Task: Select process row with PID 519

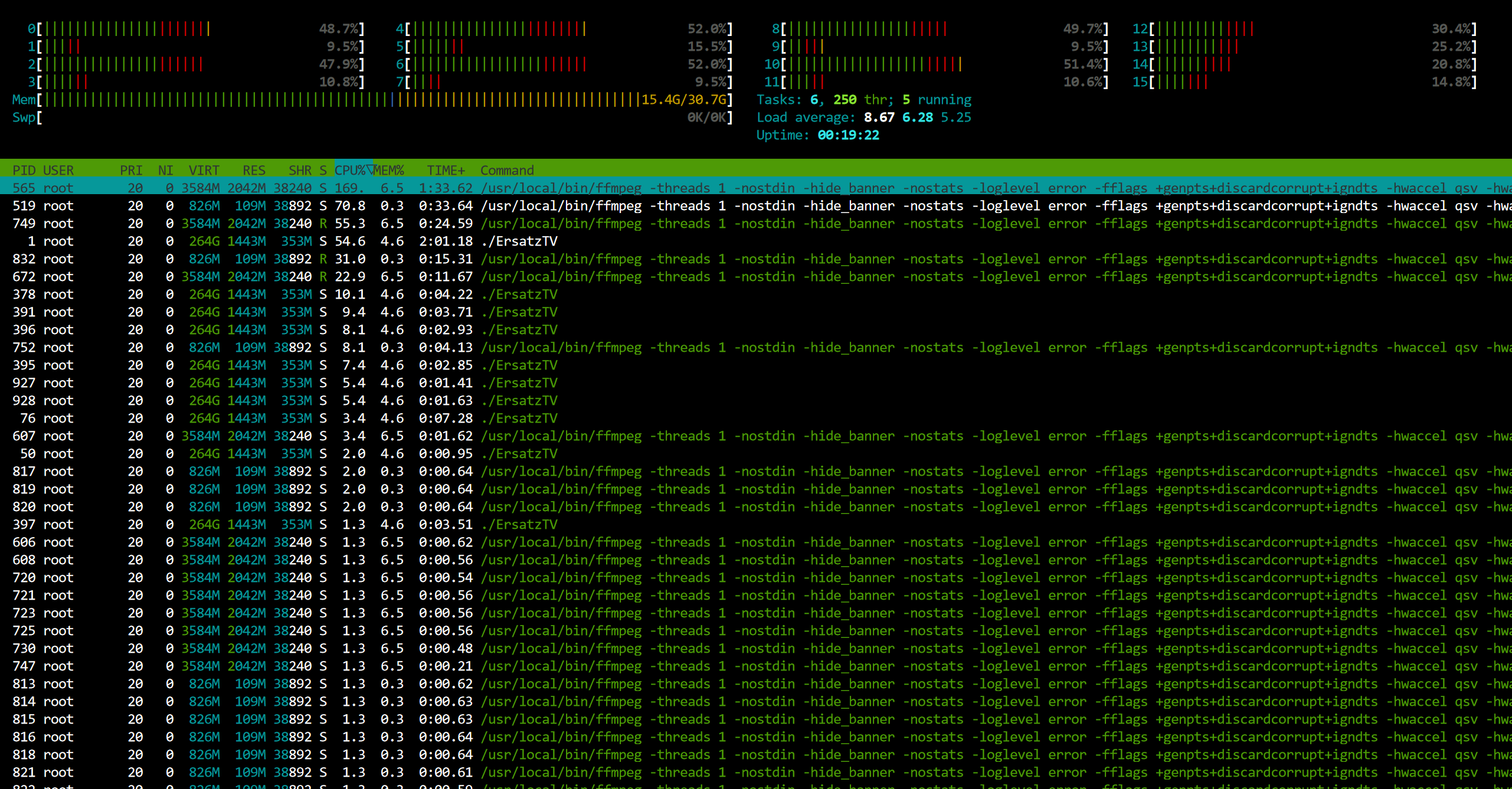Action: click(x=756, y=206)
